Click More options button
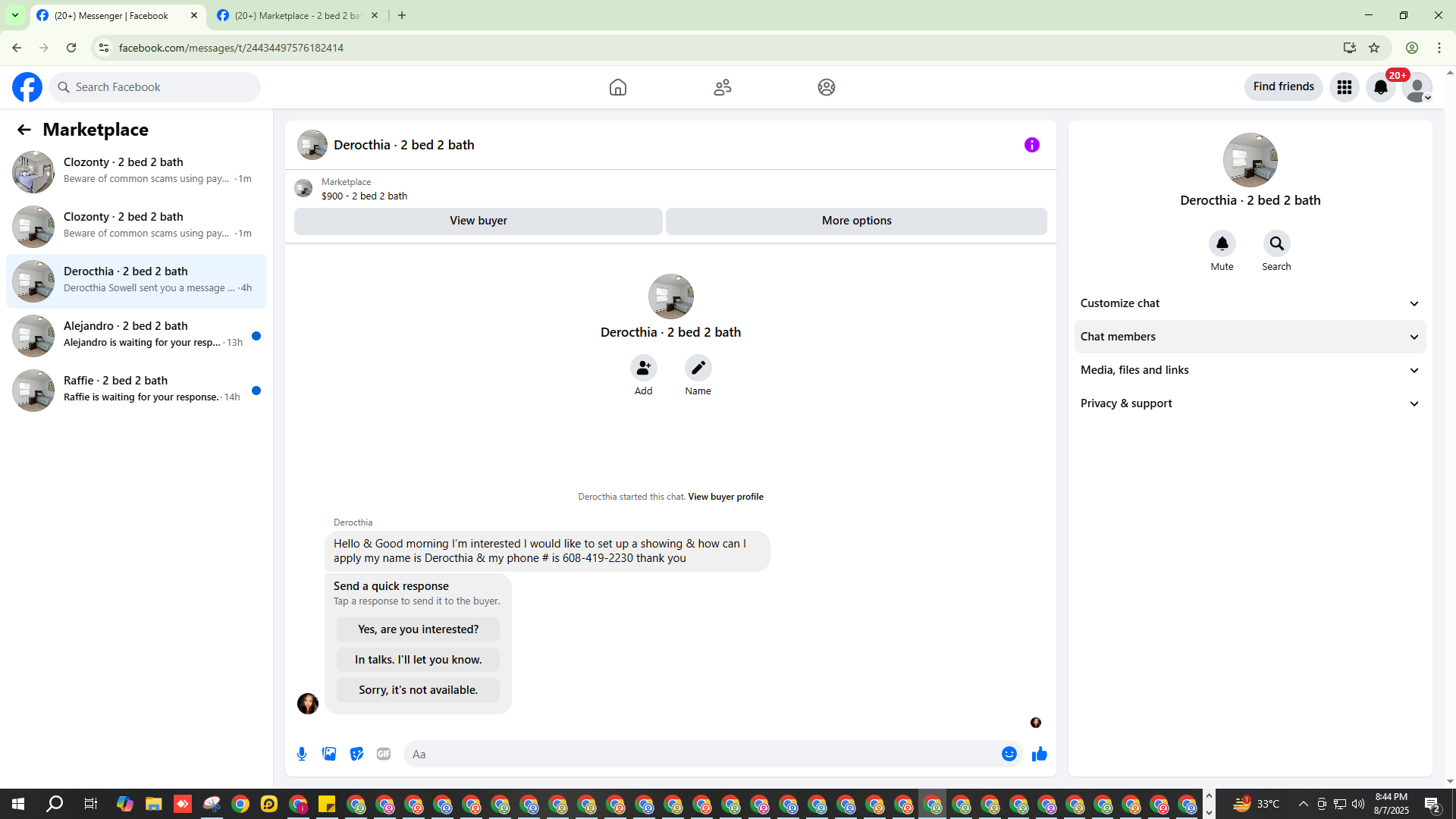1456x819 pixels. tap(857, 221)
